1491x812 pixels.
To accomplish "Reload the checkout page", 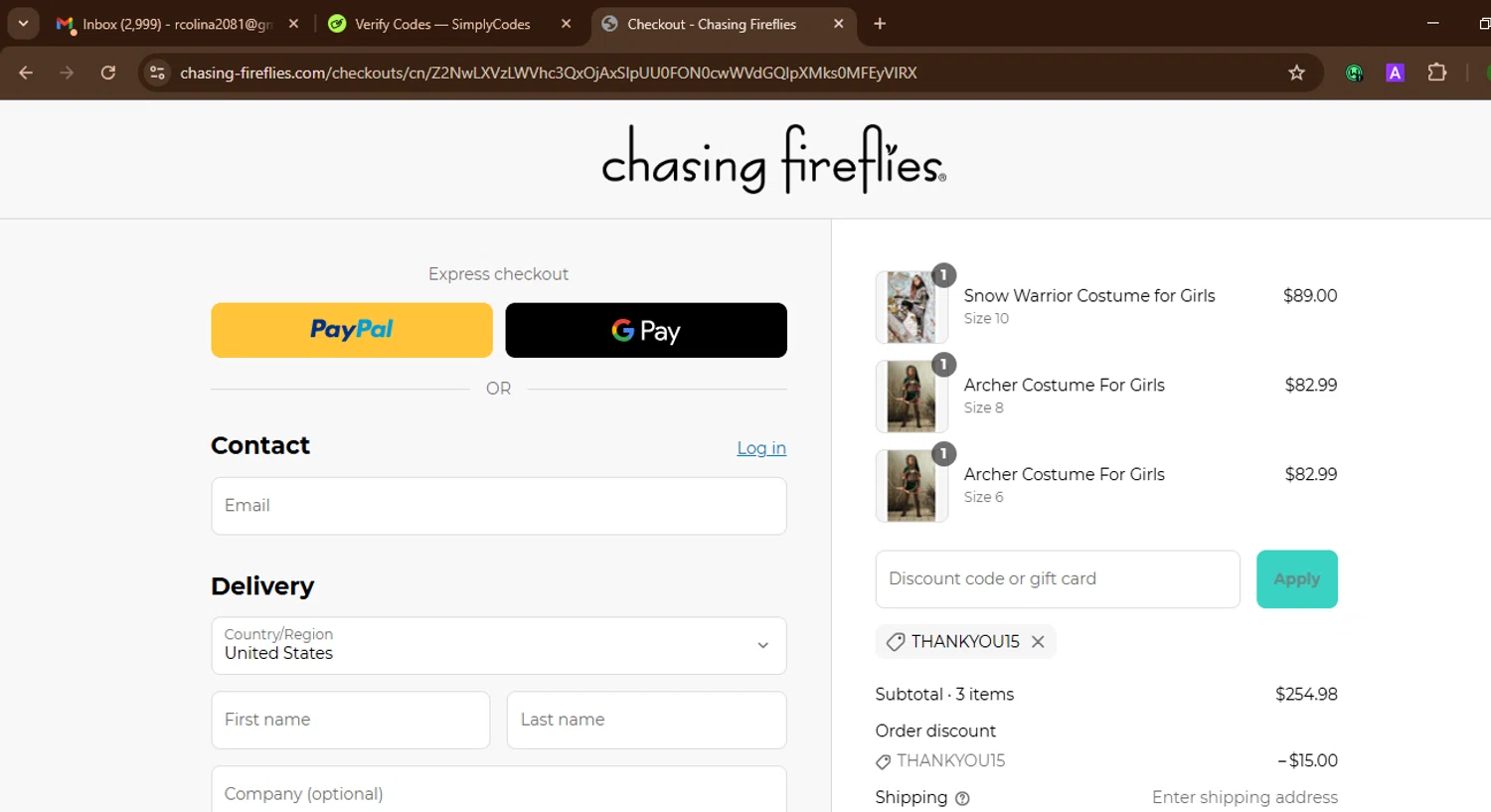I will (108, 73).
